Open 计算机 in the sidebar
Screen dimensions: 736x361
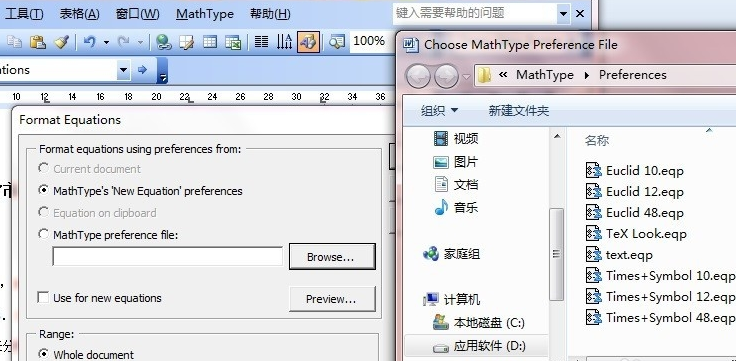click(451, 300)
